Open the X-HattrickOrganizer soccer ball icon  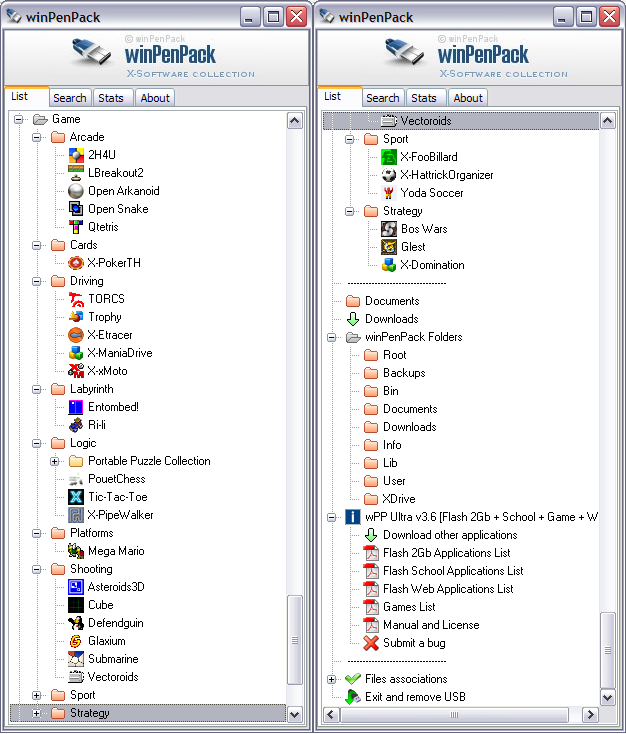(389, 175)
